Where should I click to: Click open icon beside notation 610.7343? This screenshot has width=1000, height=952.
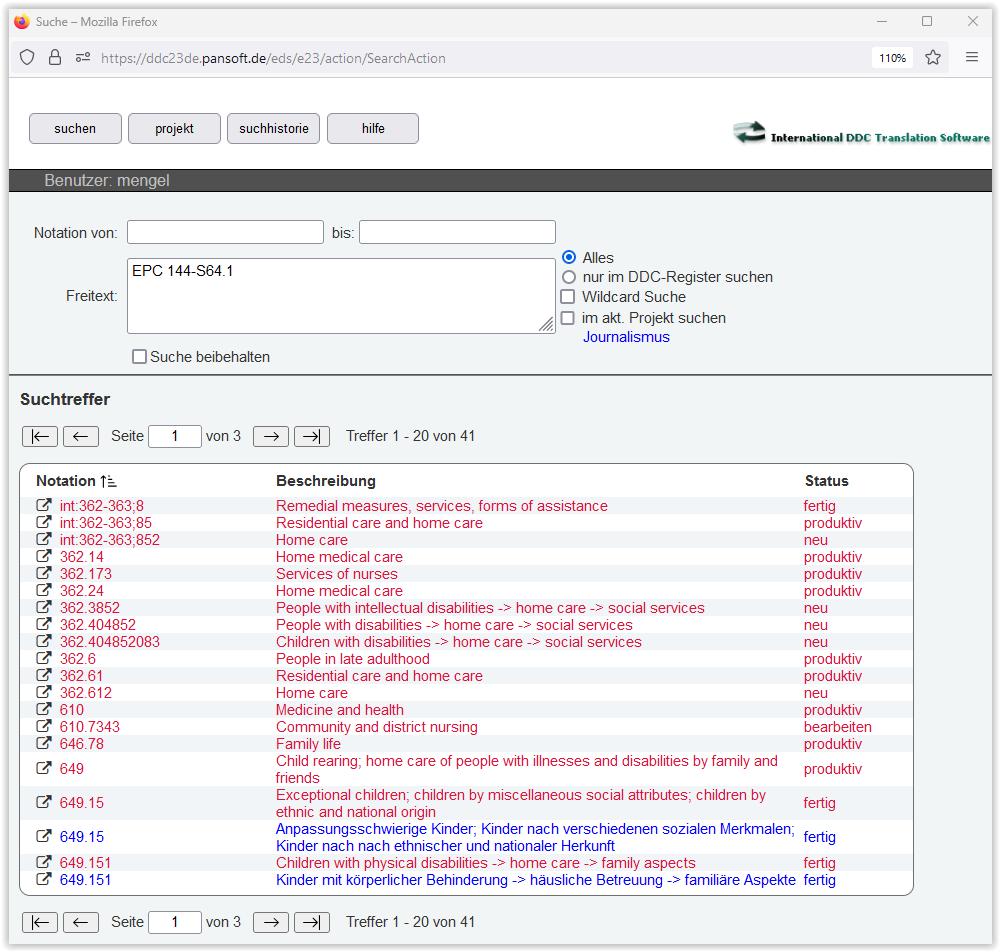pos(44,727)
